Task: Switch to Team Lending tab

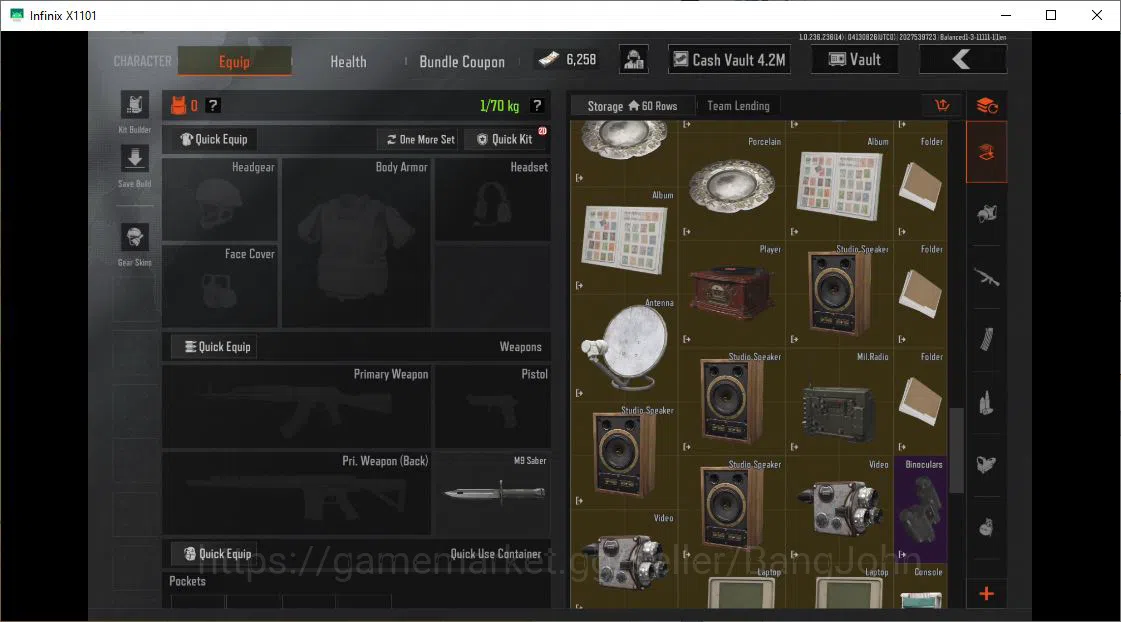Action: tap(739, 106)
